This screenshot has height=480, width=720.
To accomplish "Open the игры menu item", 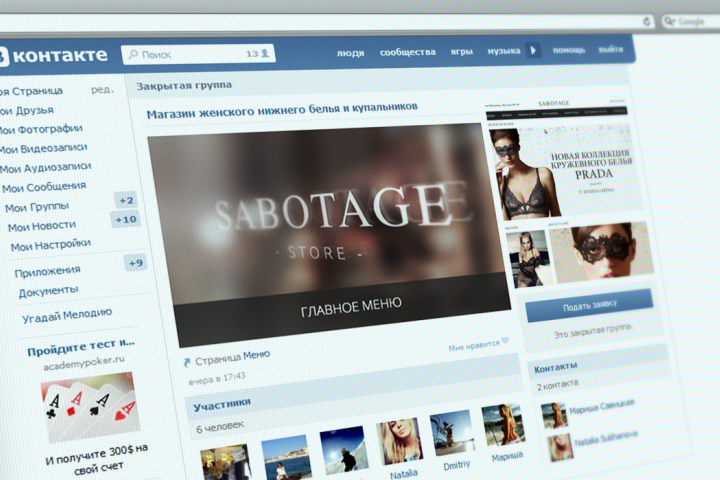I will 461,51.
